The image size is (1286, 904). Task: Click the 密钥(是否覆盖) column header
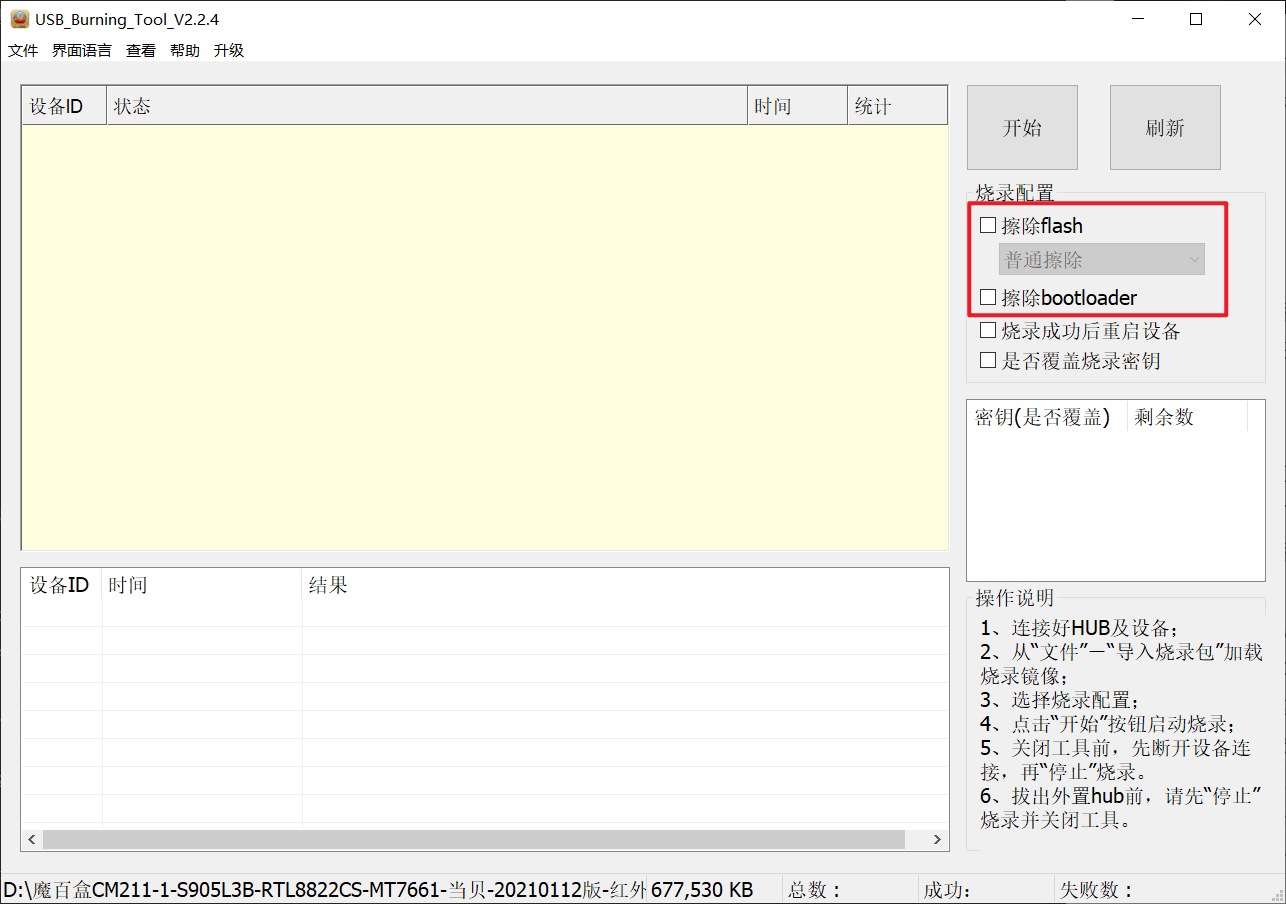[1046, 417]
